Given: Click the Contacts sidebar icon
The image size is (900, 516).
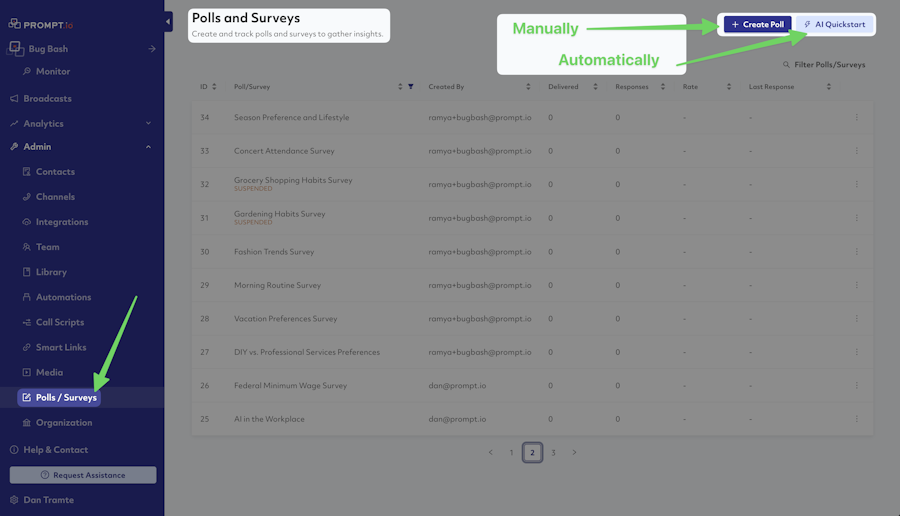Looking at the screenshot, I should tap(27, 172).
